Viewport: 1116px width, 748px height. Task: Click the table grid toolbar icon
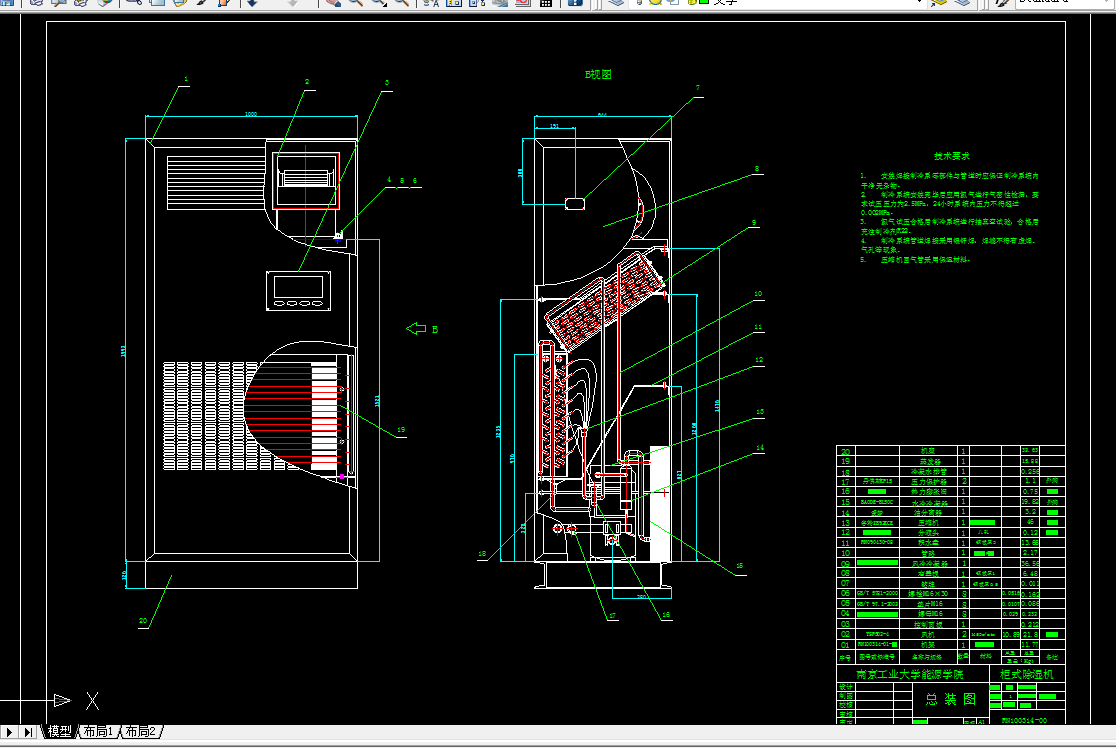click(x=546, y=2)
